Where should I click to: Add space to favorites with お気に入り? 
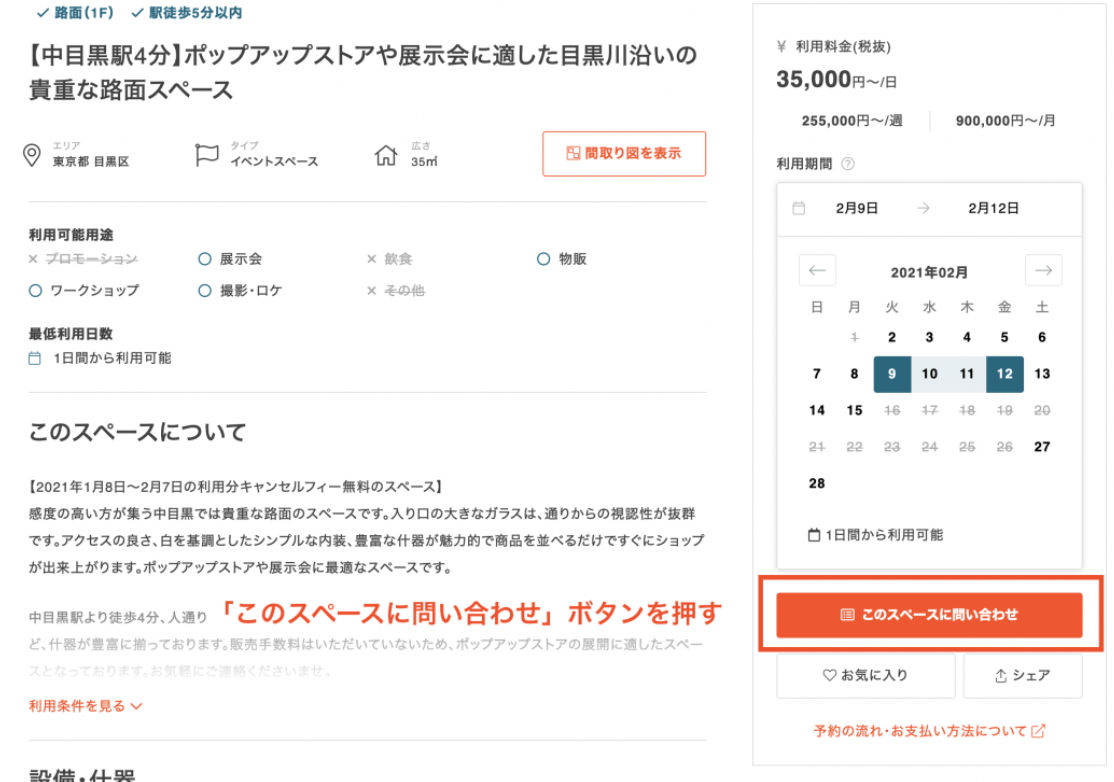865,675
